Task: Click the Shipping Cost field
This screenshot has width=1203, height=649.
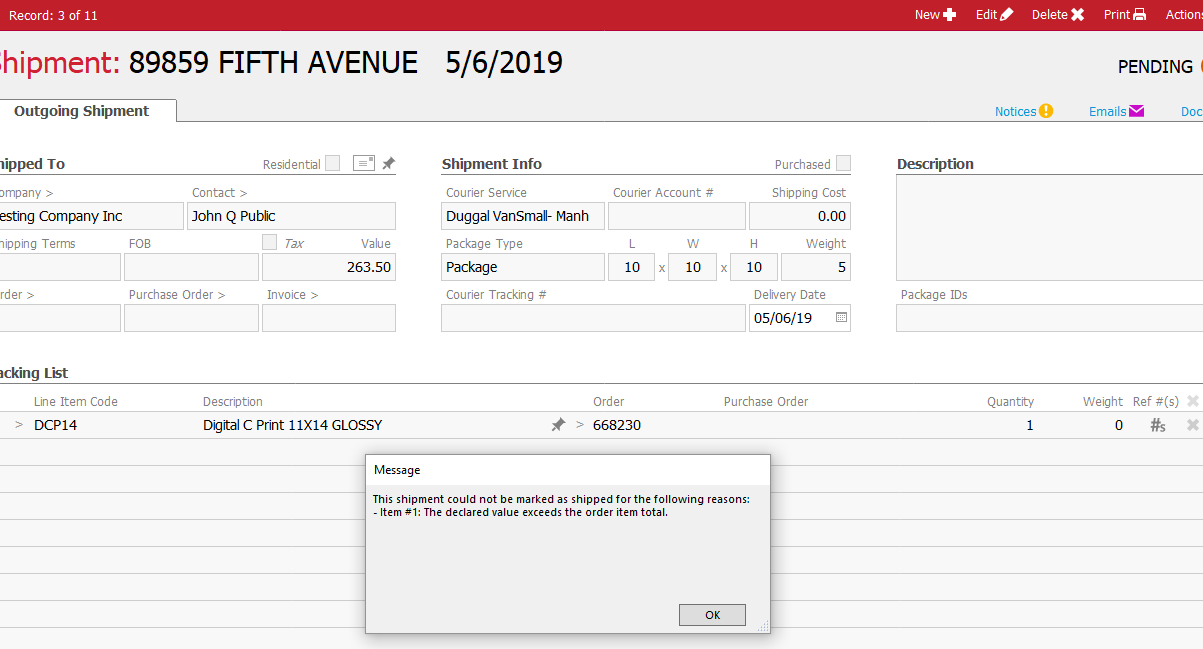Action: tap(800, 216)
